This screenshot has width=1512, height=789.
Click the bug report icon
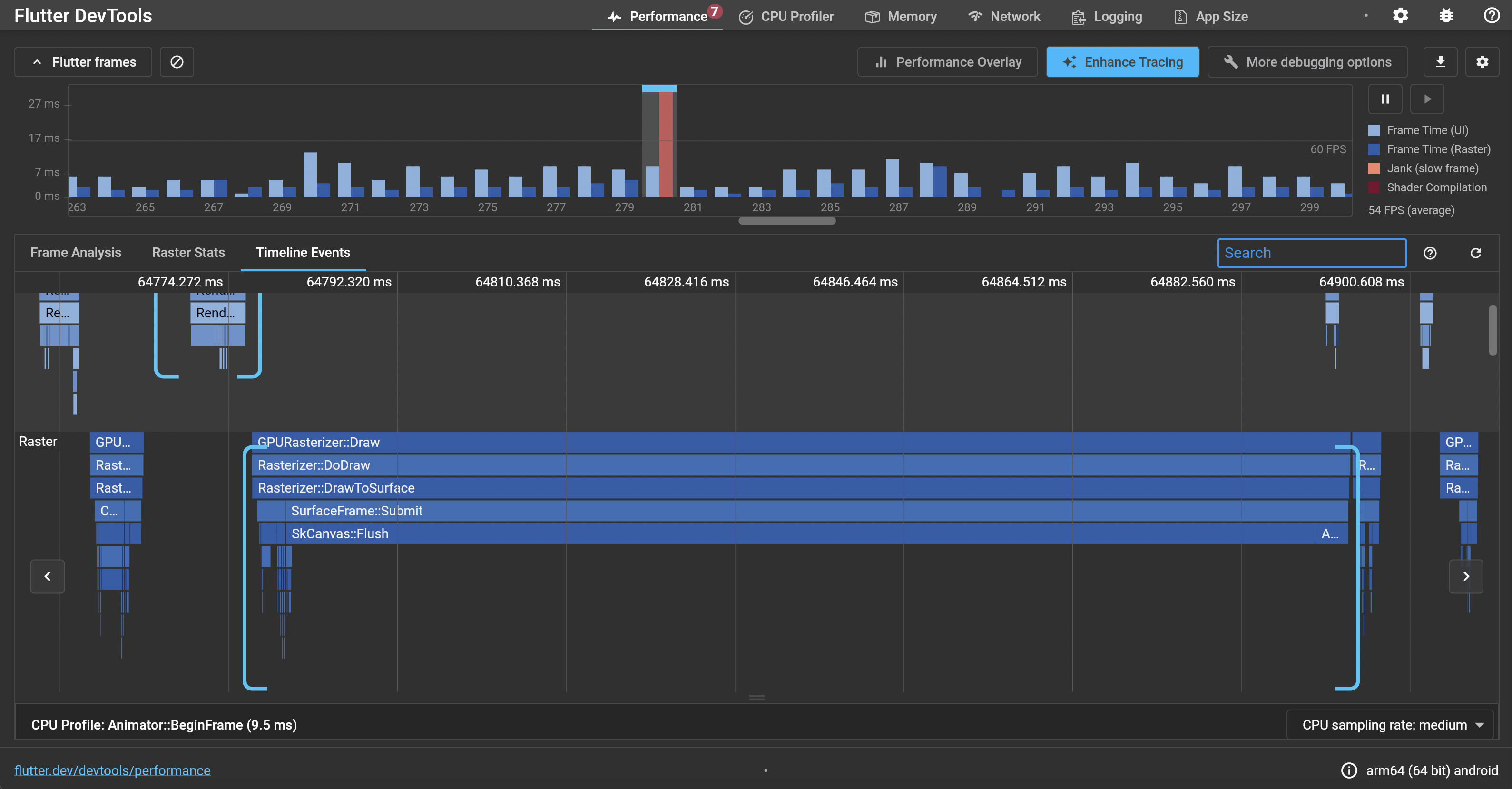(x=1446, y=16)
